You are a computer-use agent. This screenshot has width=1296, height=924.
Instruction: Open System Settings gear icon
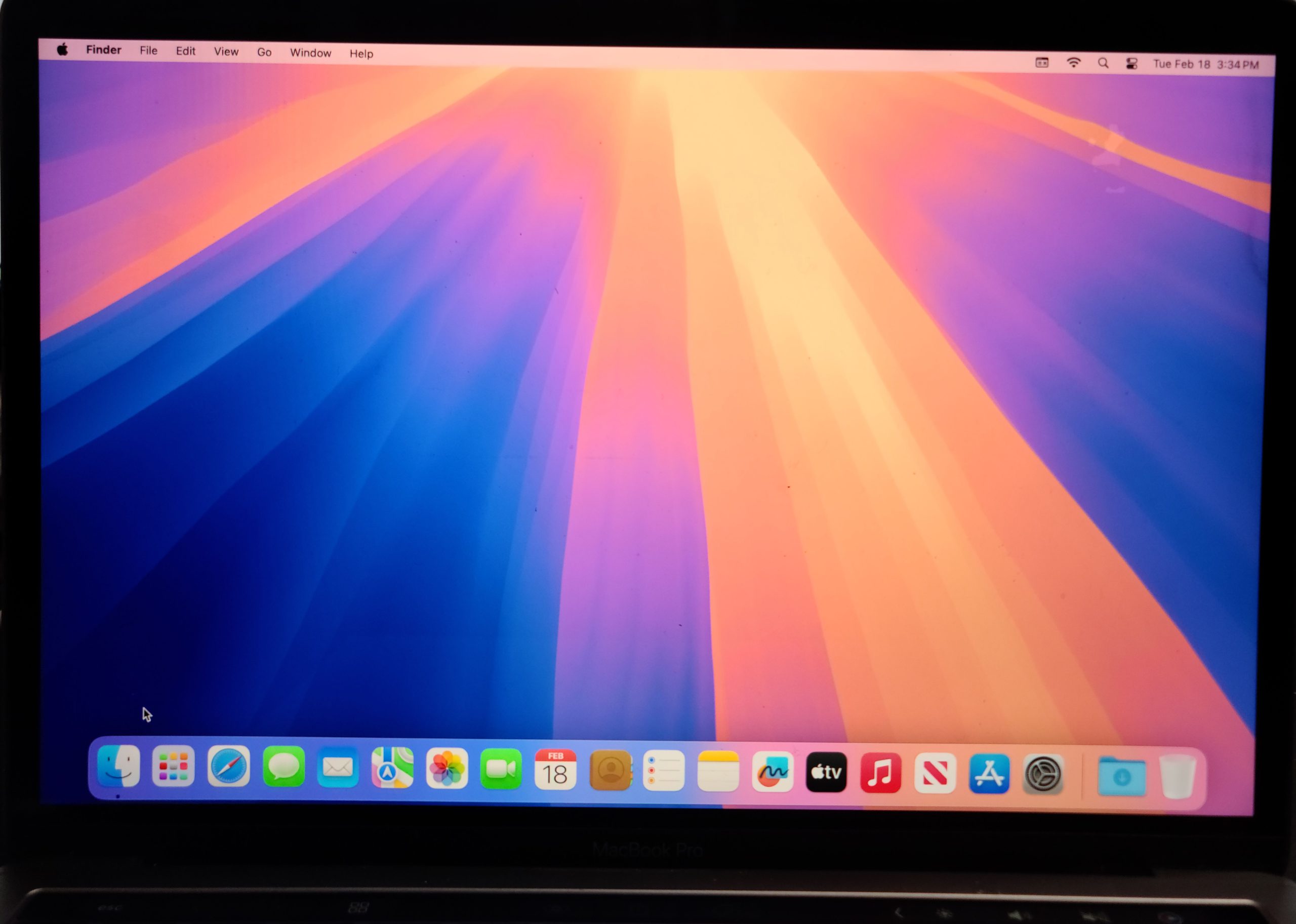pyautogui.click(x=1043, y=774)
